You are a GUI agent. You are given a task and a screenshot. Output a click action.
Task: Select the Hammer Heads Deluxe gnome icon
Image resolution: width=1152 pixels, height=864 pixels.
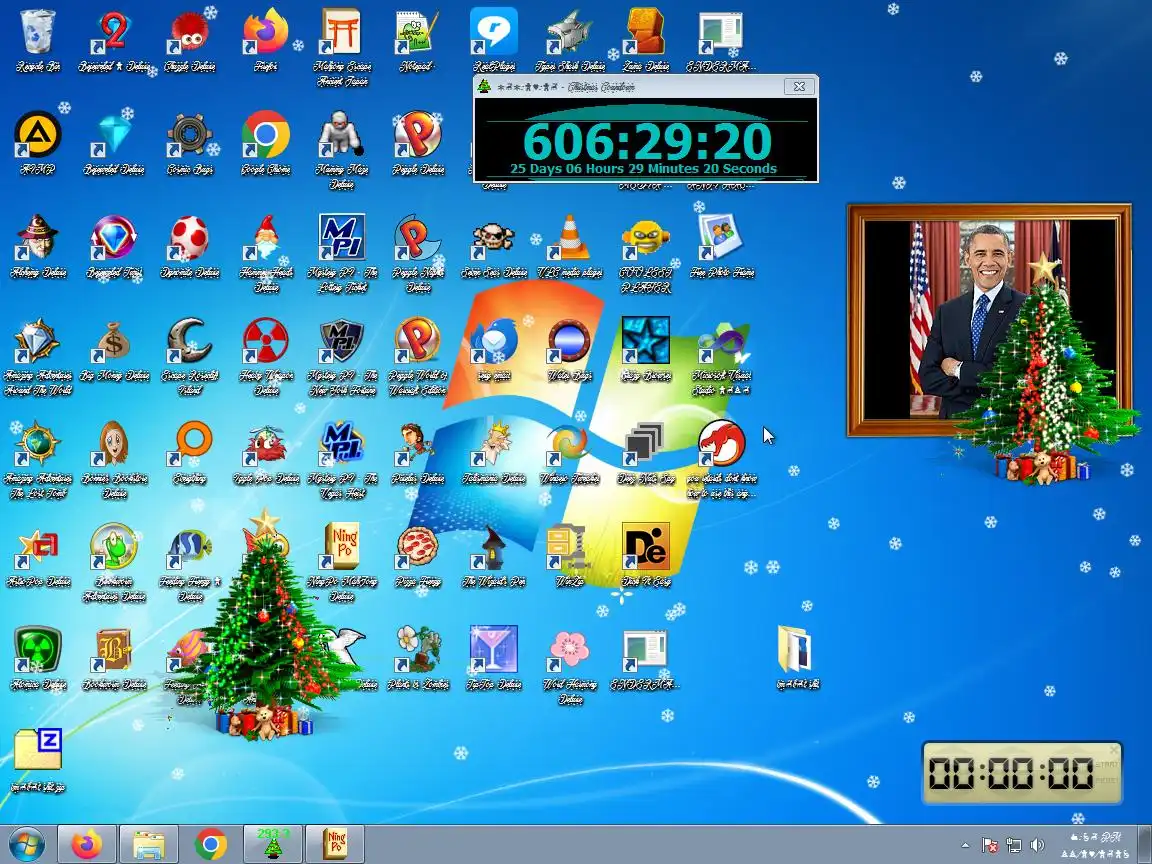[265, 239]
